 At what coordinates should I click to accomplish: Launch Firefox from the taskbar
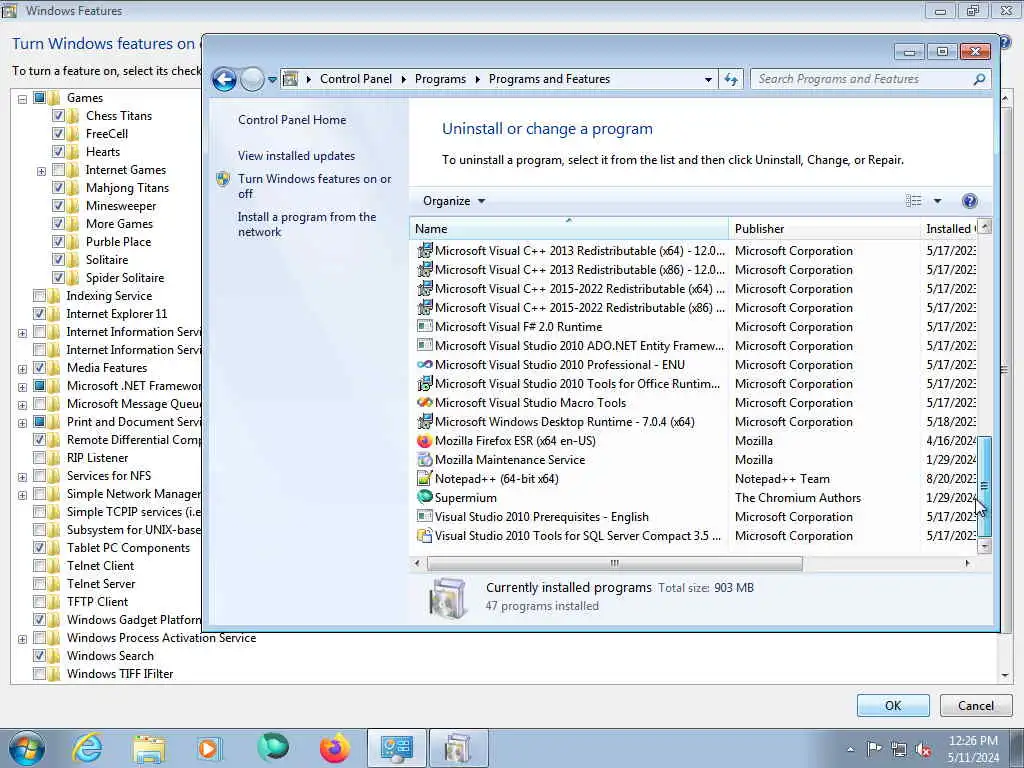(x=334, y=748)
